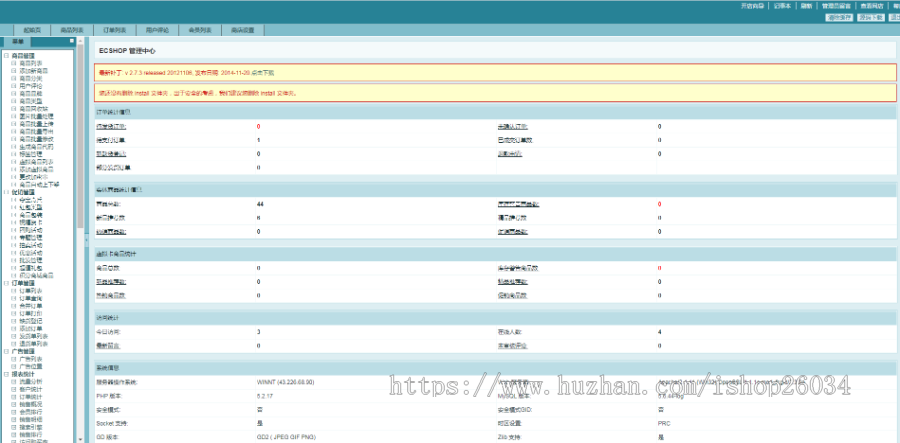Screen dimensions: 900x443
Task: Click the download link in the patch notice
Action: 263,73
